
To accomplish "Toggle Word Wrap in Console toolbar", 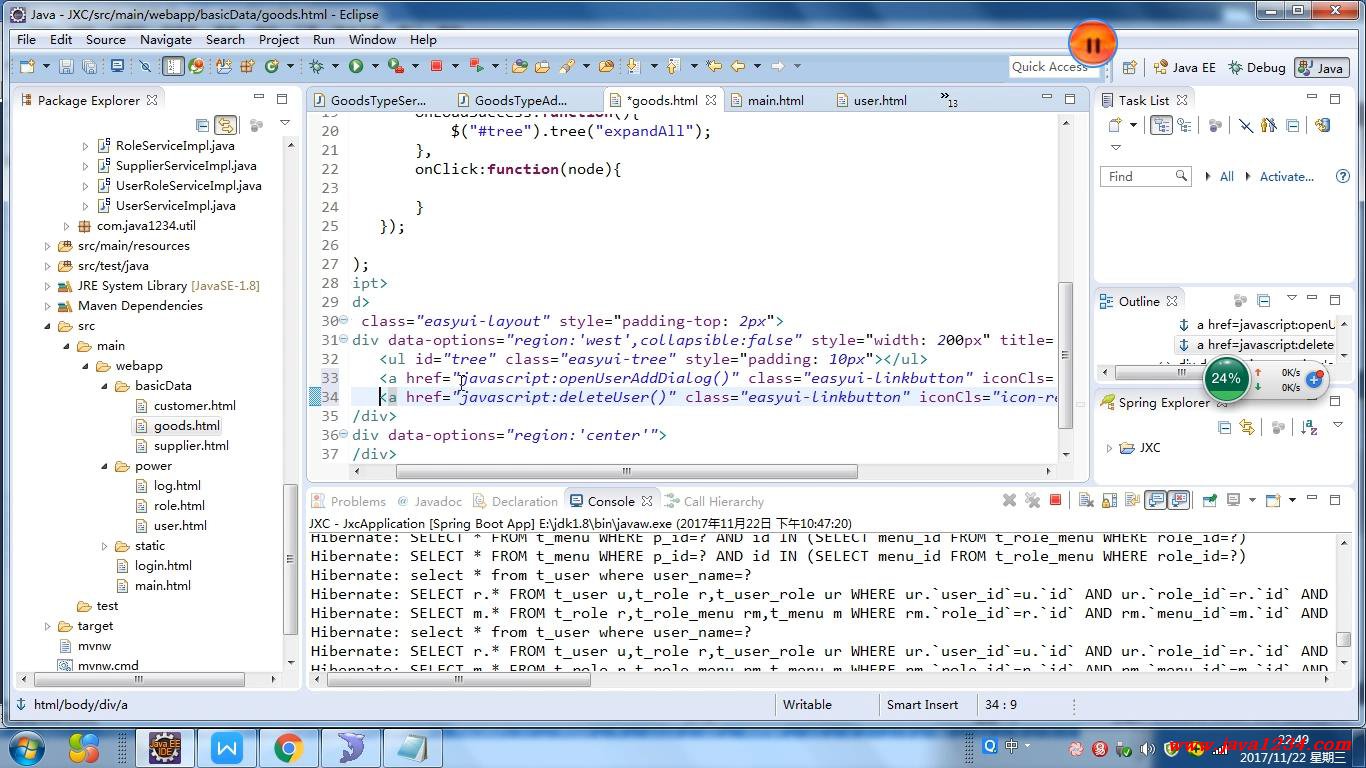I will (1131, 500).
